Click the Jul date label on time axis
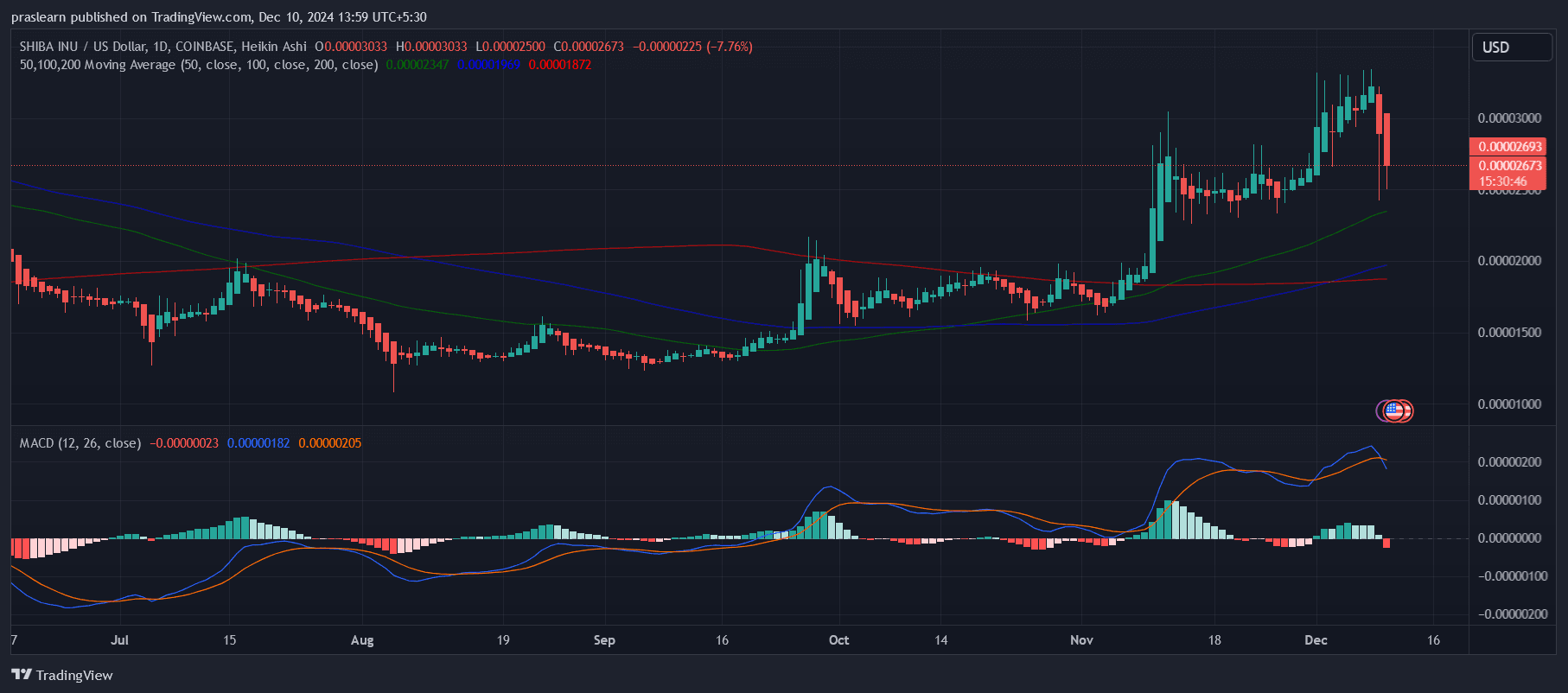Viewport: 1568px width, 693px height. (x=120, y=640)
